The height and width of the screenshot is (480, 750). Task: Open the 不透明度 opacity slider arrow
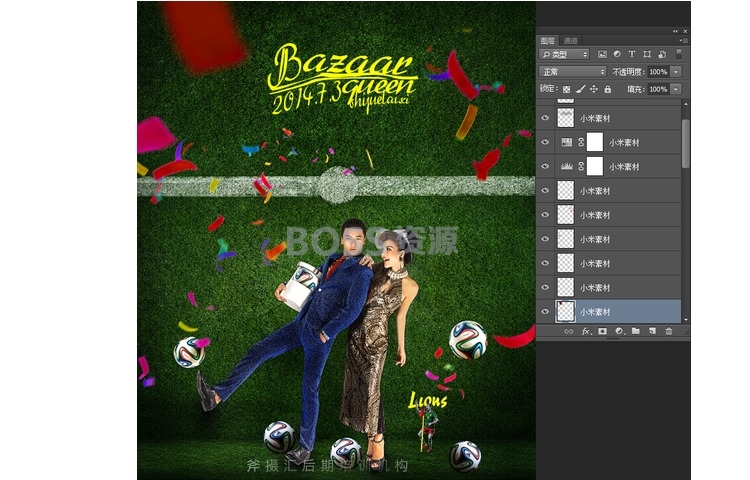pyautogui.click(x=676, y=72)
